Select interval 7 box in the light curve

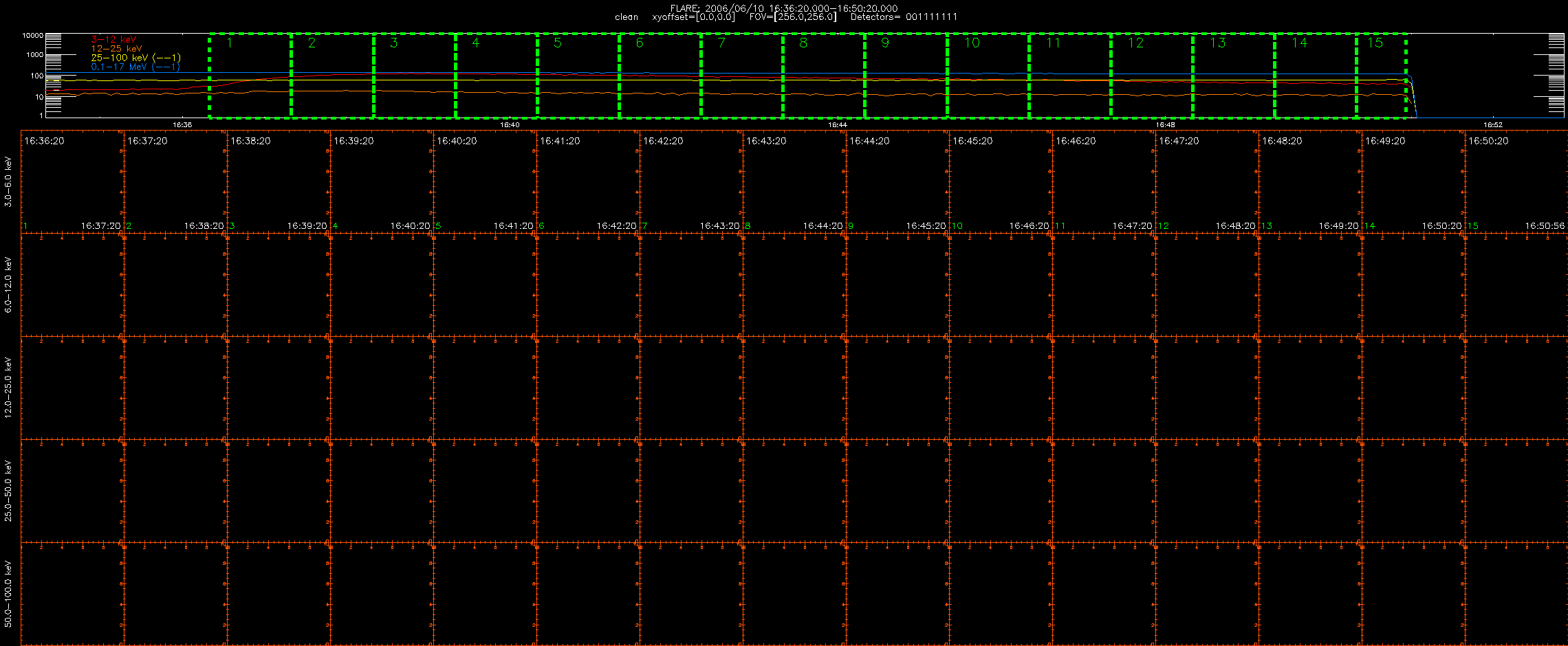[x=741, y=76]
